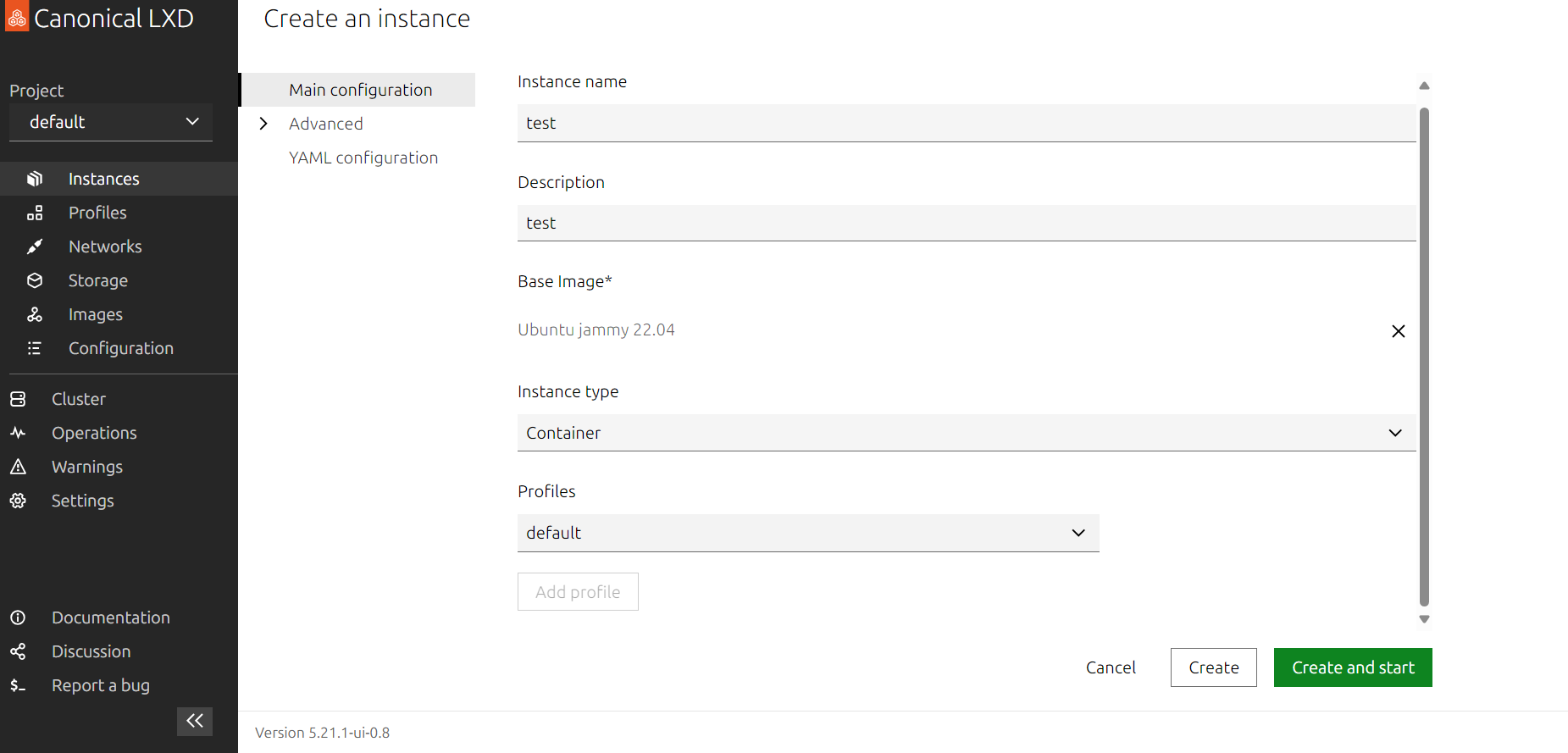The image size is (1568, 753).
Task: Focus the Instance name input field
Action: coord(967,123)
